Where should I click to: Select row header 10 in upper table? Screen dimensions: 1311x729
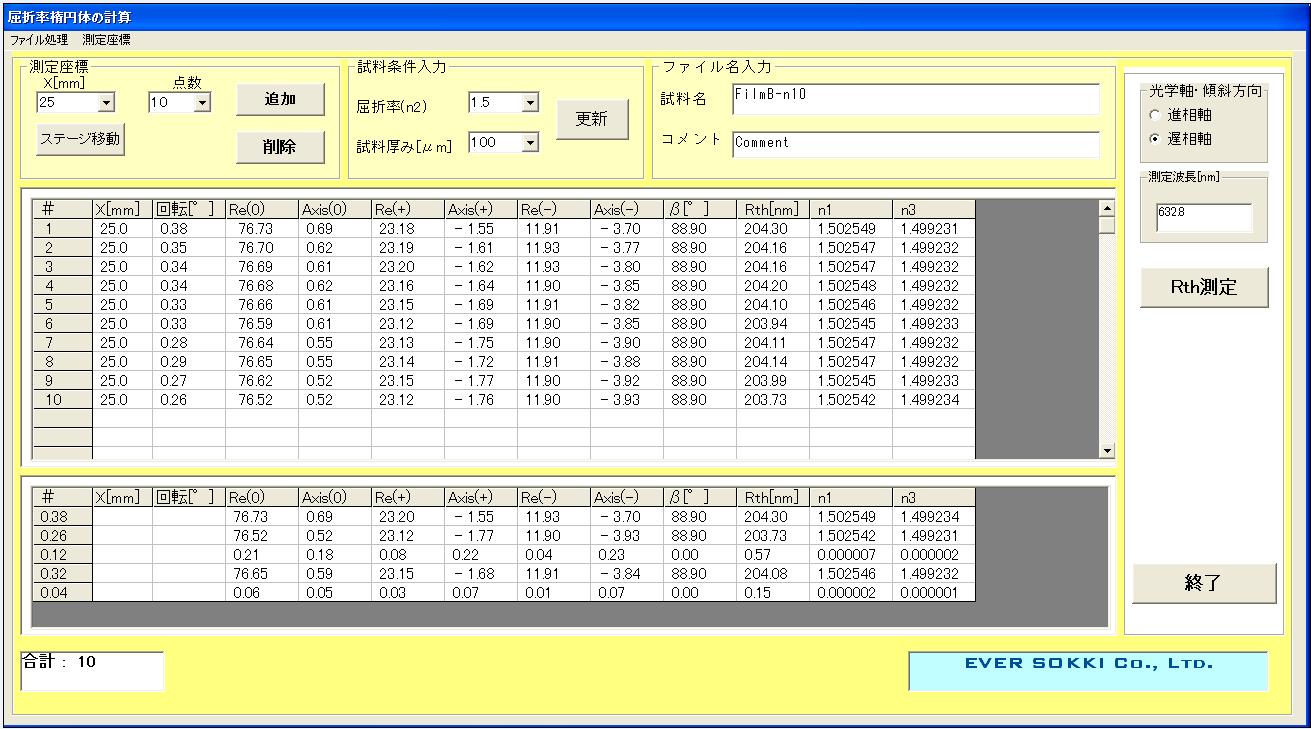(62, 400)
